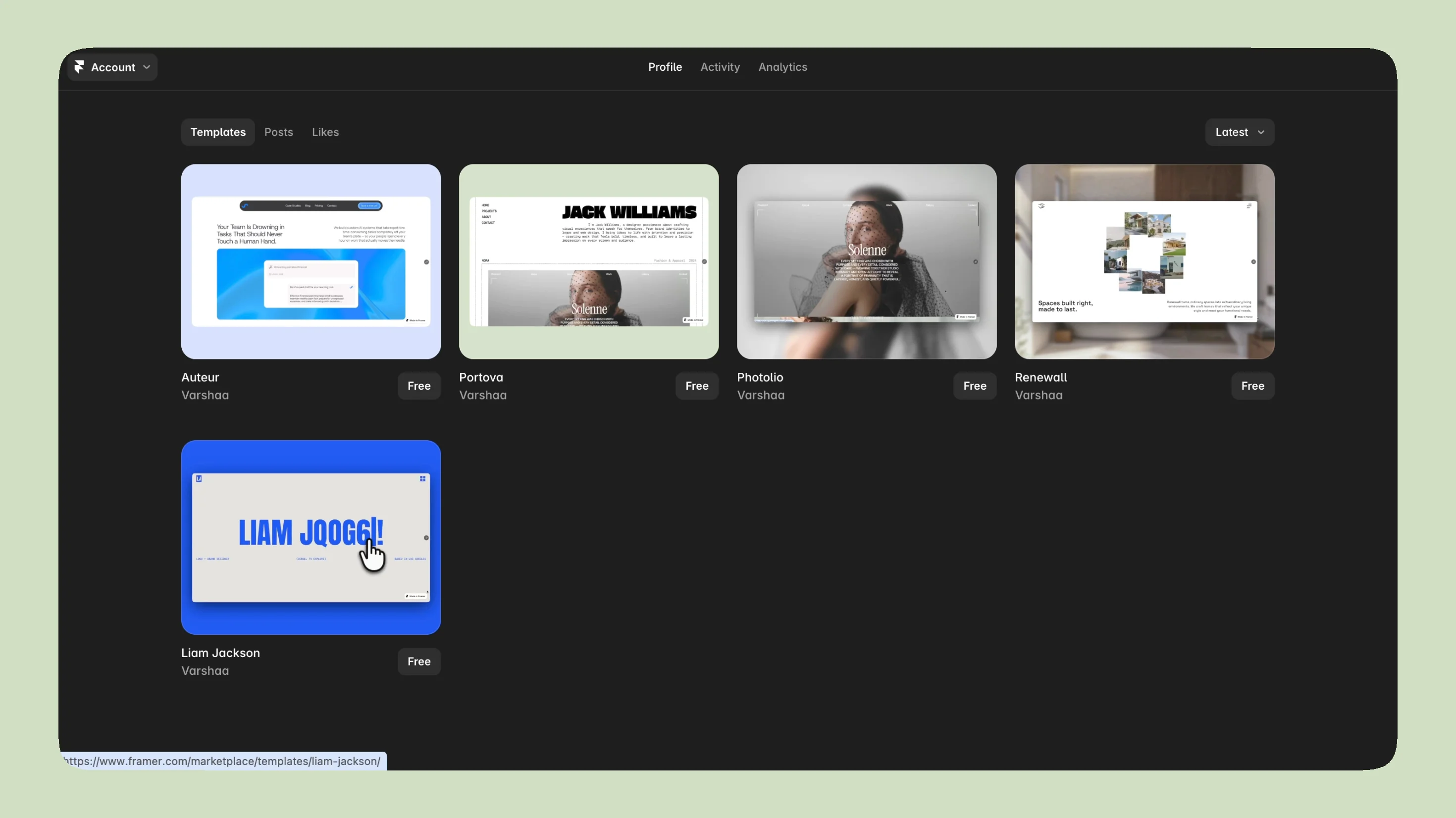The height and width of the screenshot is (818, 1456).
Task: Click the Portova template title
Action: click(481, 377)
